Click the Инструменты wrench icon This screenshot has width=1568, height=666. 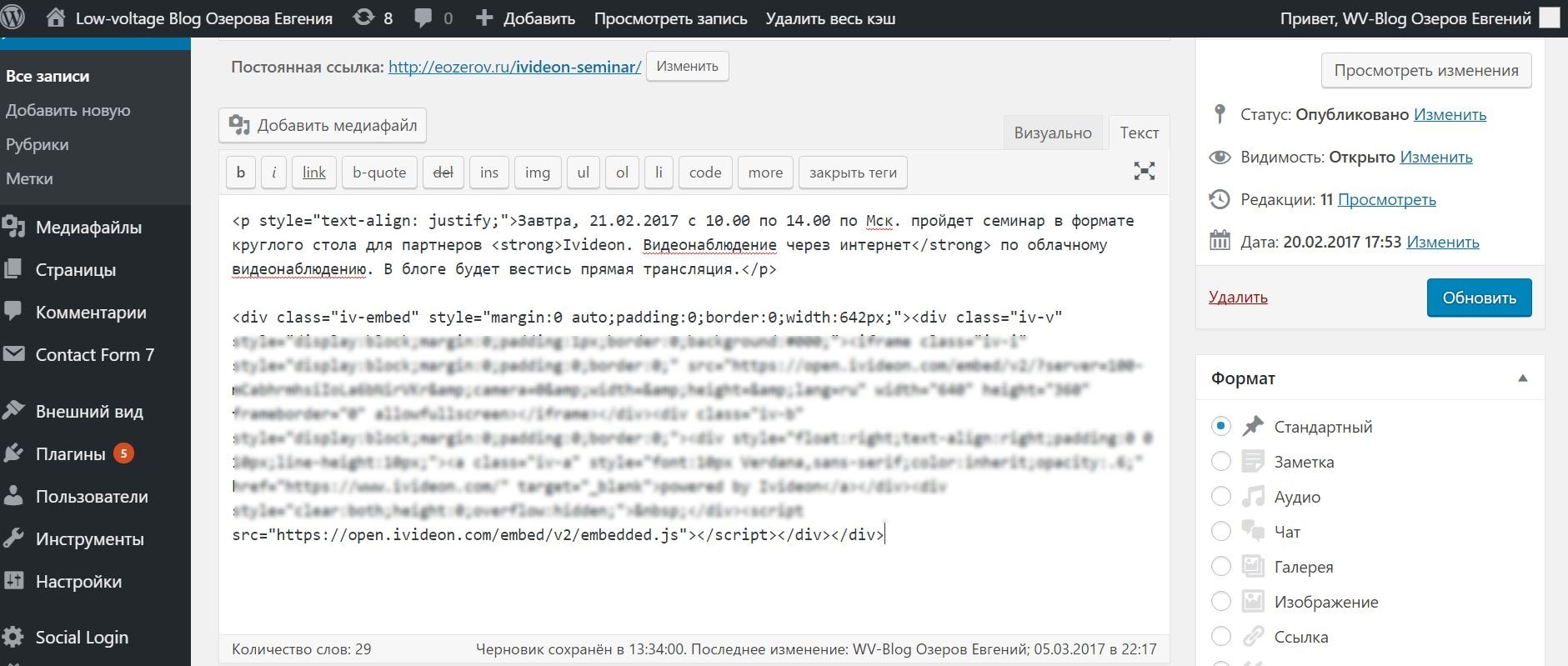click(13, 538)
